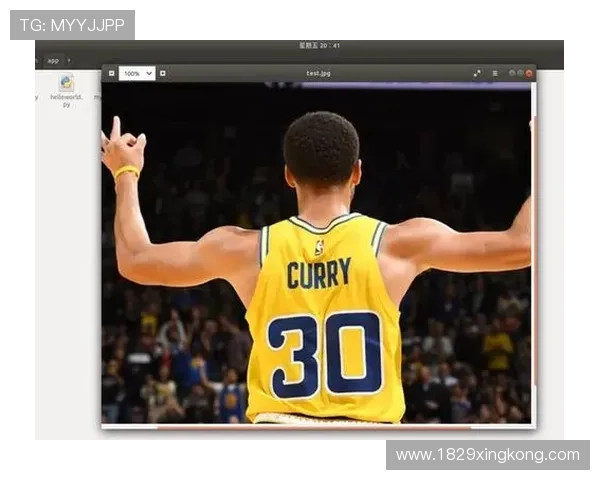600x480 pixels.
Task: Click the zoom in button beside 100%
Action: coord(163,73)
